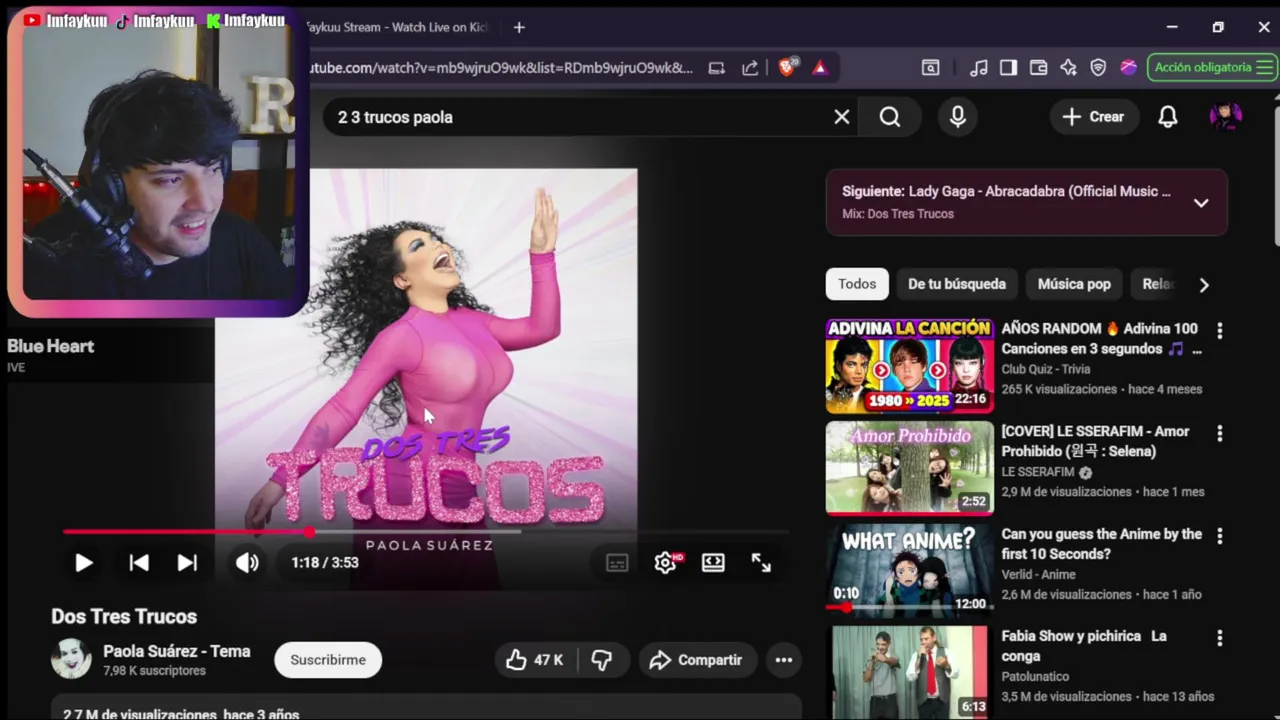Open the Patolunatico channel link
Screen dimensions: 1280x720
tap(1035, 677)
